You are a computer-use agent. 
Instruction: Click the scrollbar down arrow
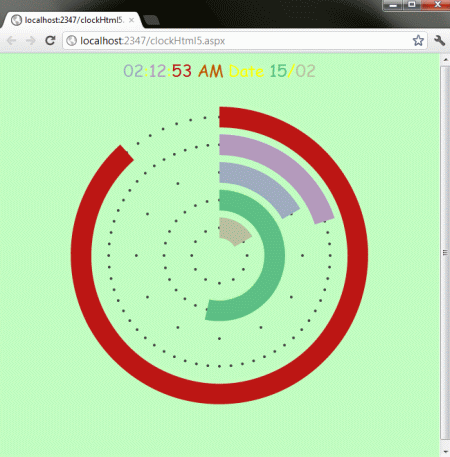445,451
